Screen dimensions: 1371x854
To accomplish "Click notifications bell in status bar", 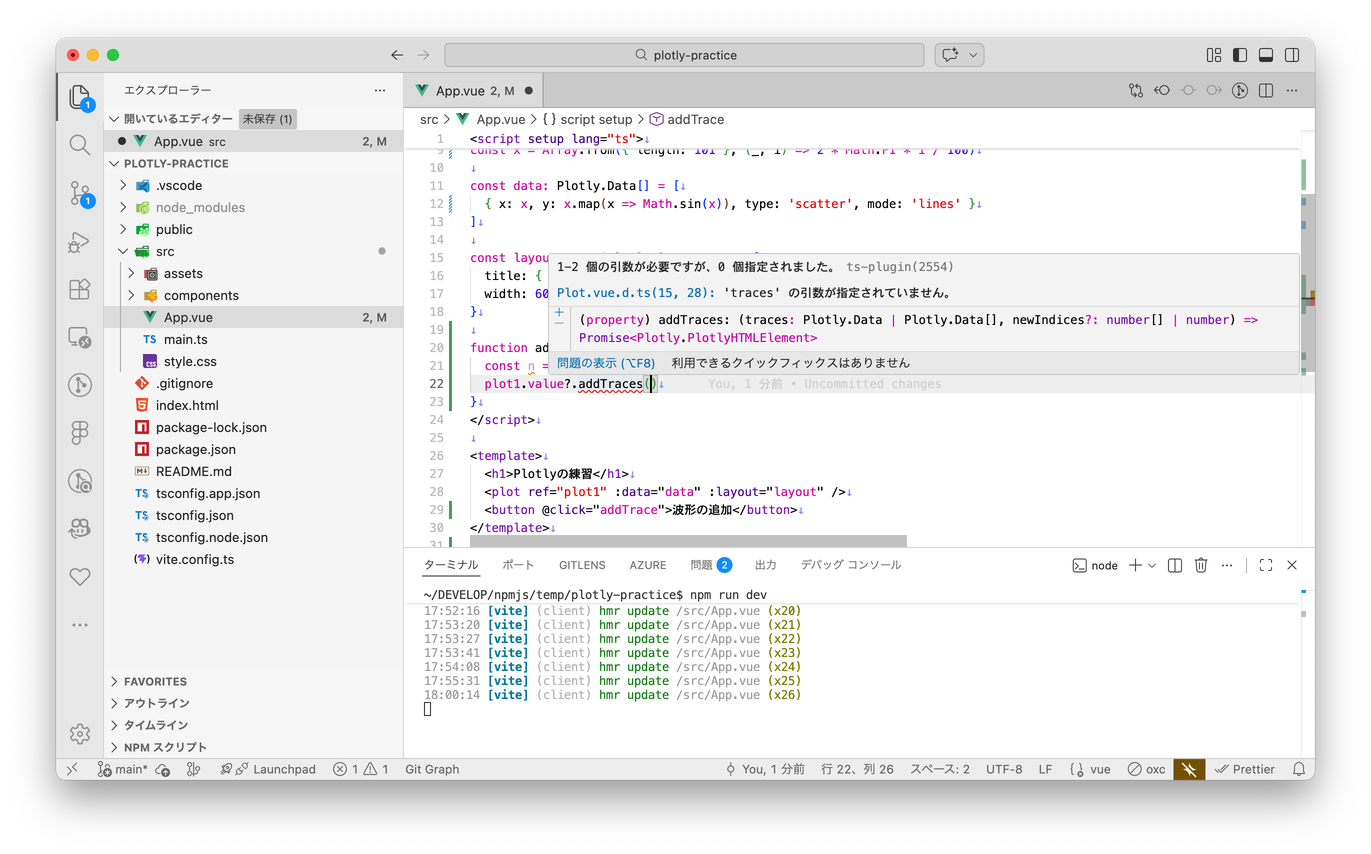I will point(1299,769).
